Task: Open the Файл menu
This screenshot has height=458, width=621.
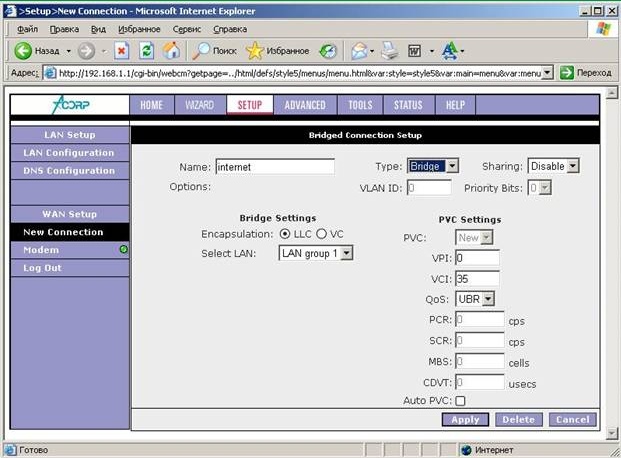Action: [28, 29]
